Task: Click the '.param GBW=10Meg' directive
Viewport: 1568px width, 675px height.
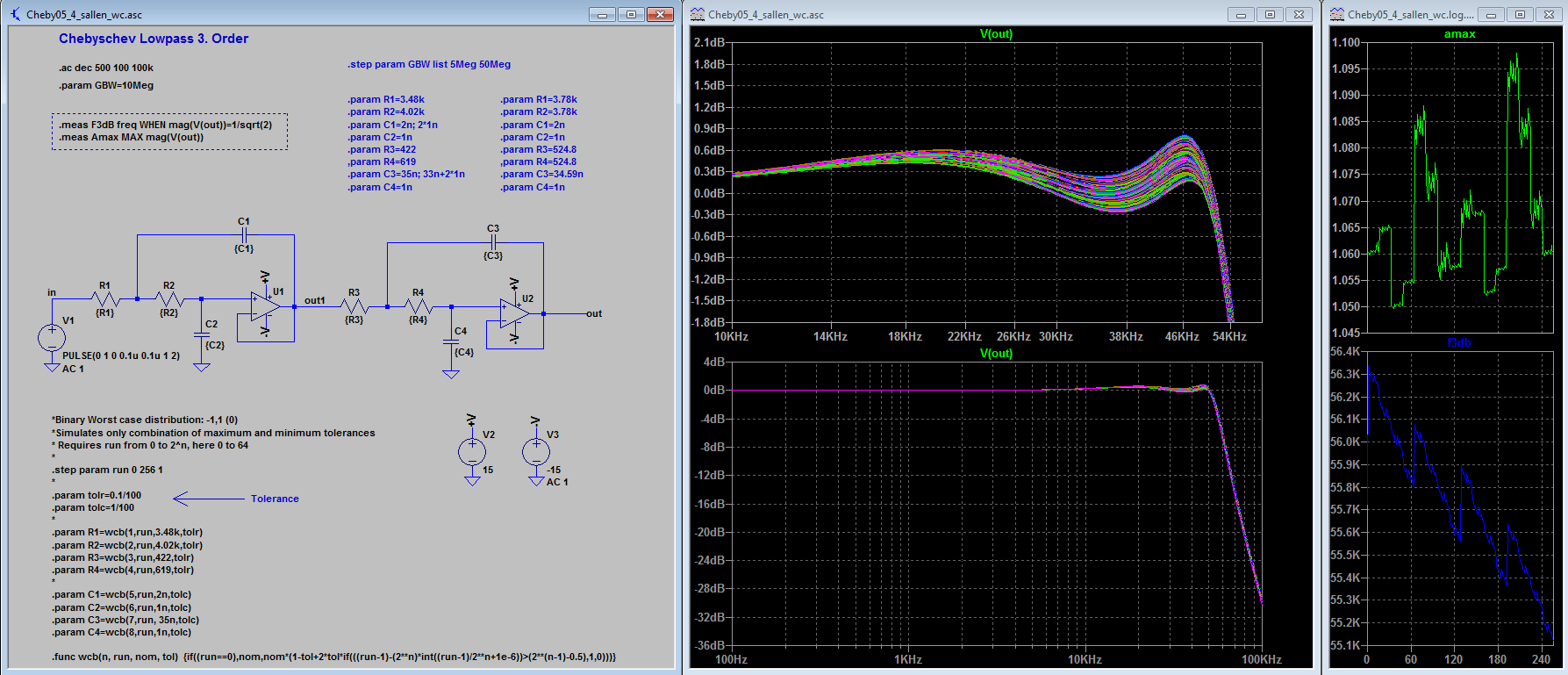Action: pyautogui.click(x=106, y=85)
